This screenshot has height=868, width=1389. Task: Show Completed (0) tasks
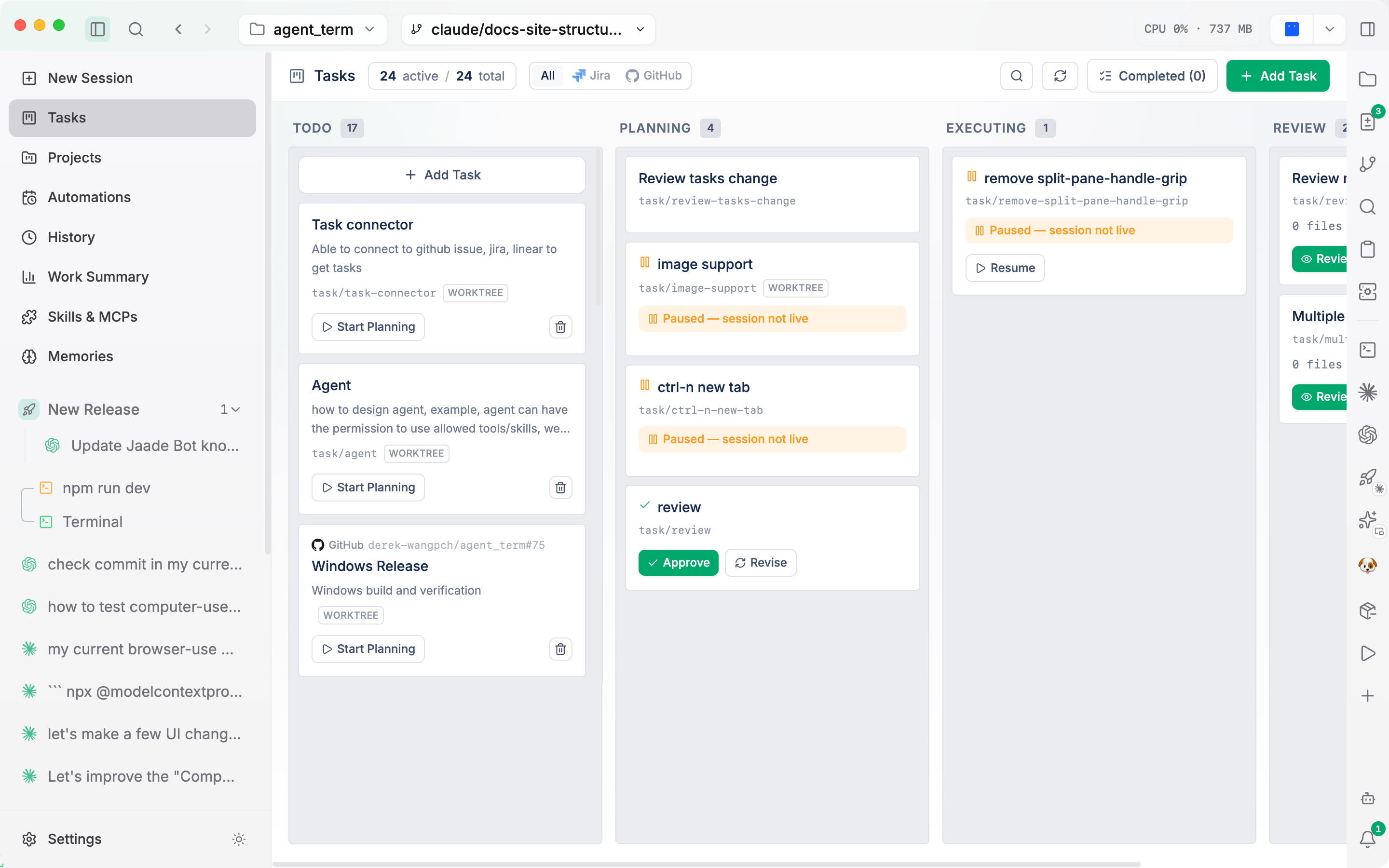[1152, 76]
